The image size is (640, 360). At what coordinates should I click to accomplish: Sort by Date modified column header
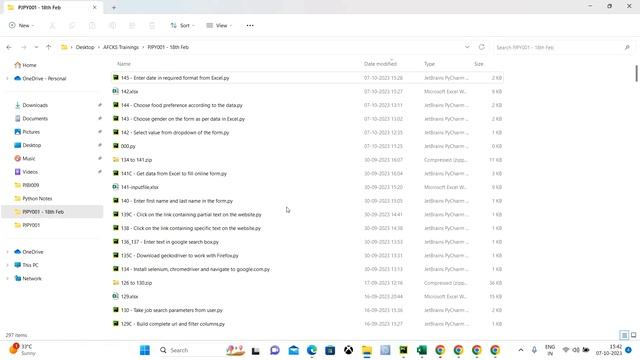(x=380, y=64)
